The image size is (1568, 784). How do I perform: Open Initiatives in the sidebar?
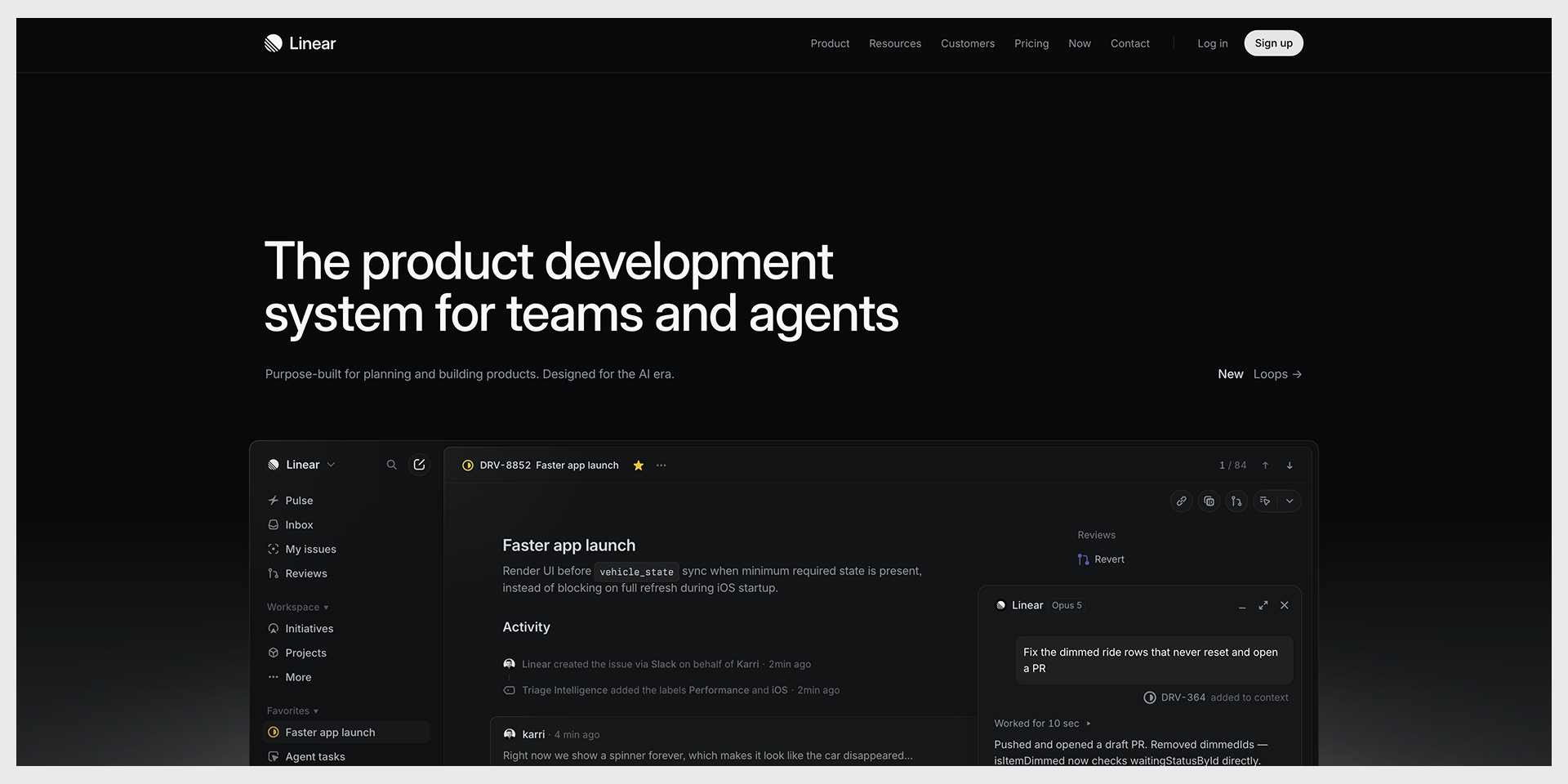[x=346, y=629]
